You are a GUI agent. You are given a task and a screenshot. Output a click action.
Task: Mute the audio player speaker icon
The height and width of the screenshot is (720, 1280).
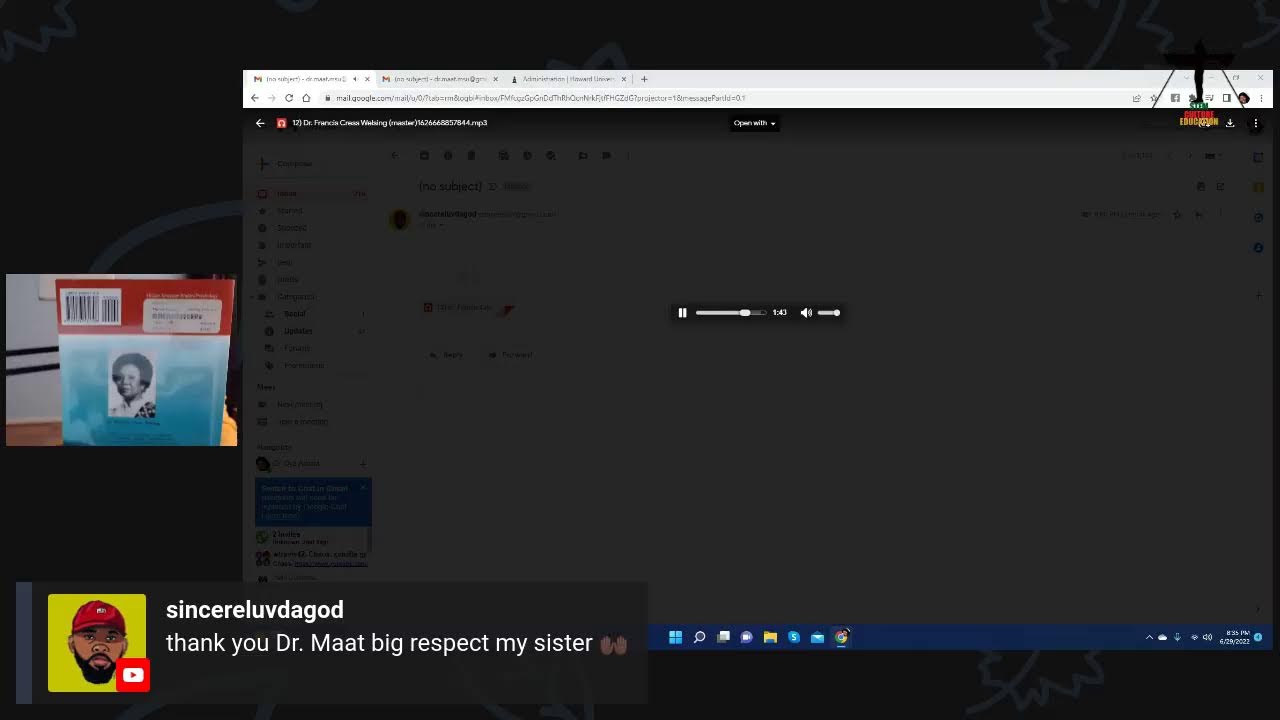[x=806, y=313]
